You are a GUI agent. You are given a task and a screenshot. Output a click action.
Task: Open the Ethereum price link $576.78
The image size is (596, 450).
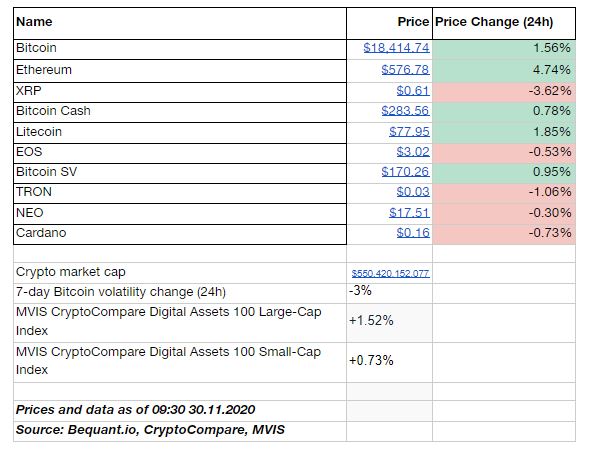[405, 70]
